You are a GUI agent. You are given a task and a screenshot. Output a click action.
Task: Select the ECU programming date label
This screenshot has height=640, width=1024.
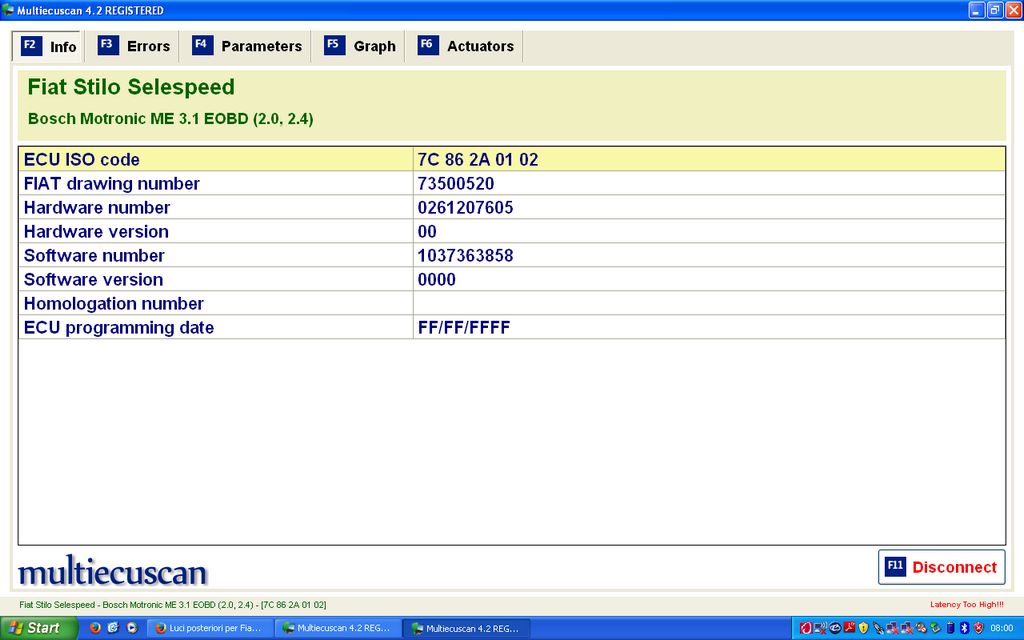119,328
